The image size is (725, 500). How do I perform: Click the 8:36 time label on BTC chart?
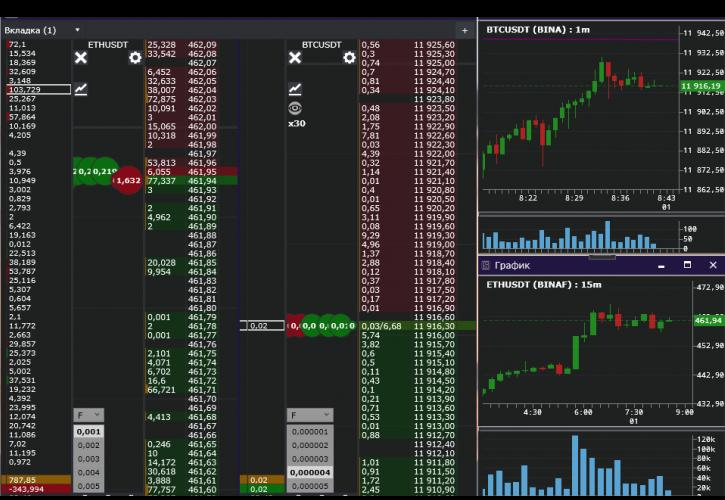click(620, 198)
